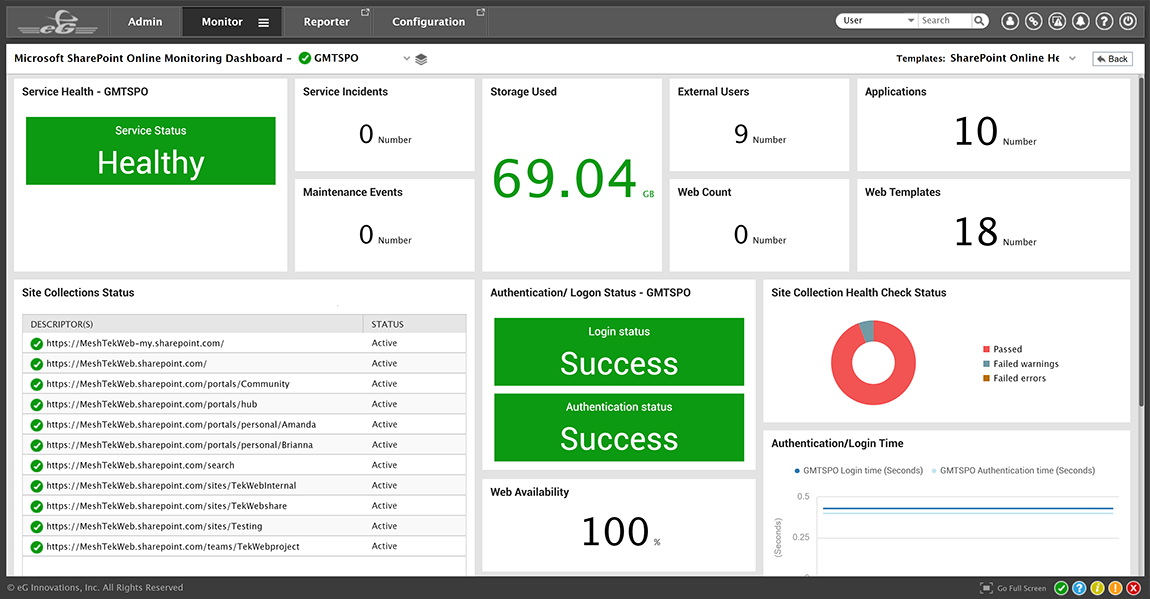The image size is (1150, 599).
Task: Click the vertical scrollbar of the dashboard
Action: click(1141, 242)
